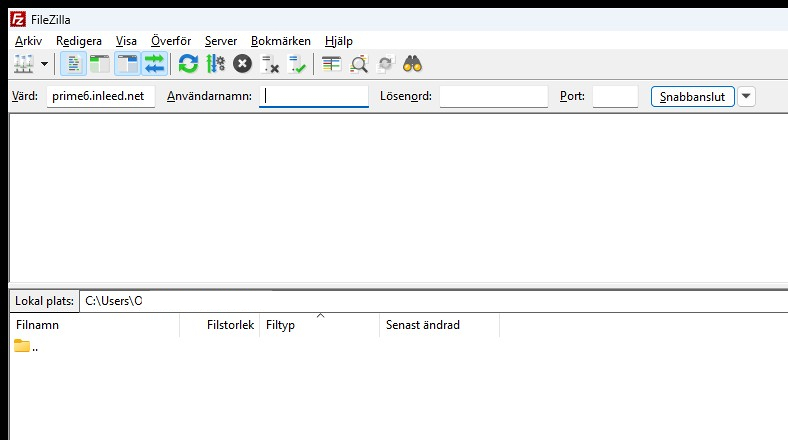
Task: Toggle message log display
Action: (73, 64)
